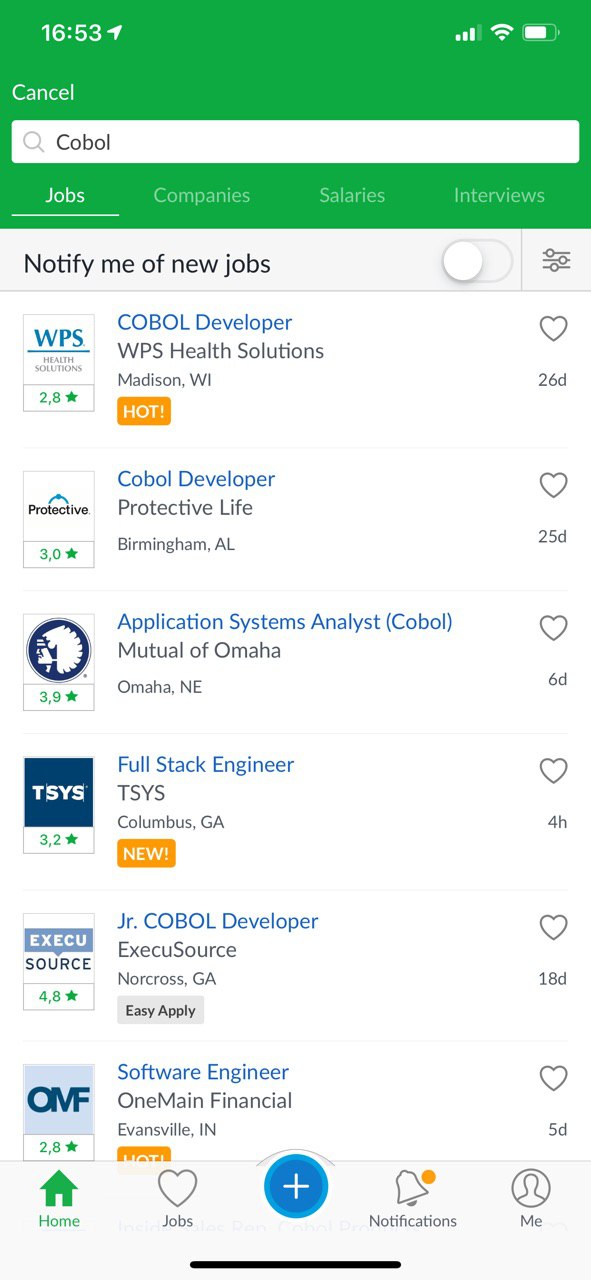Open Application Systems Analyst (Cobol) listing
591x1280 pixels.
click(x=285, y=621)
